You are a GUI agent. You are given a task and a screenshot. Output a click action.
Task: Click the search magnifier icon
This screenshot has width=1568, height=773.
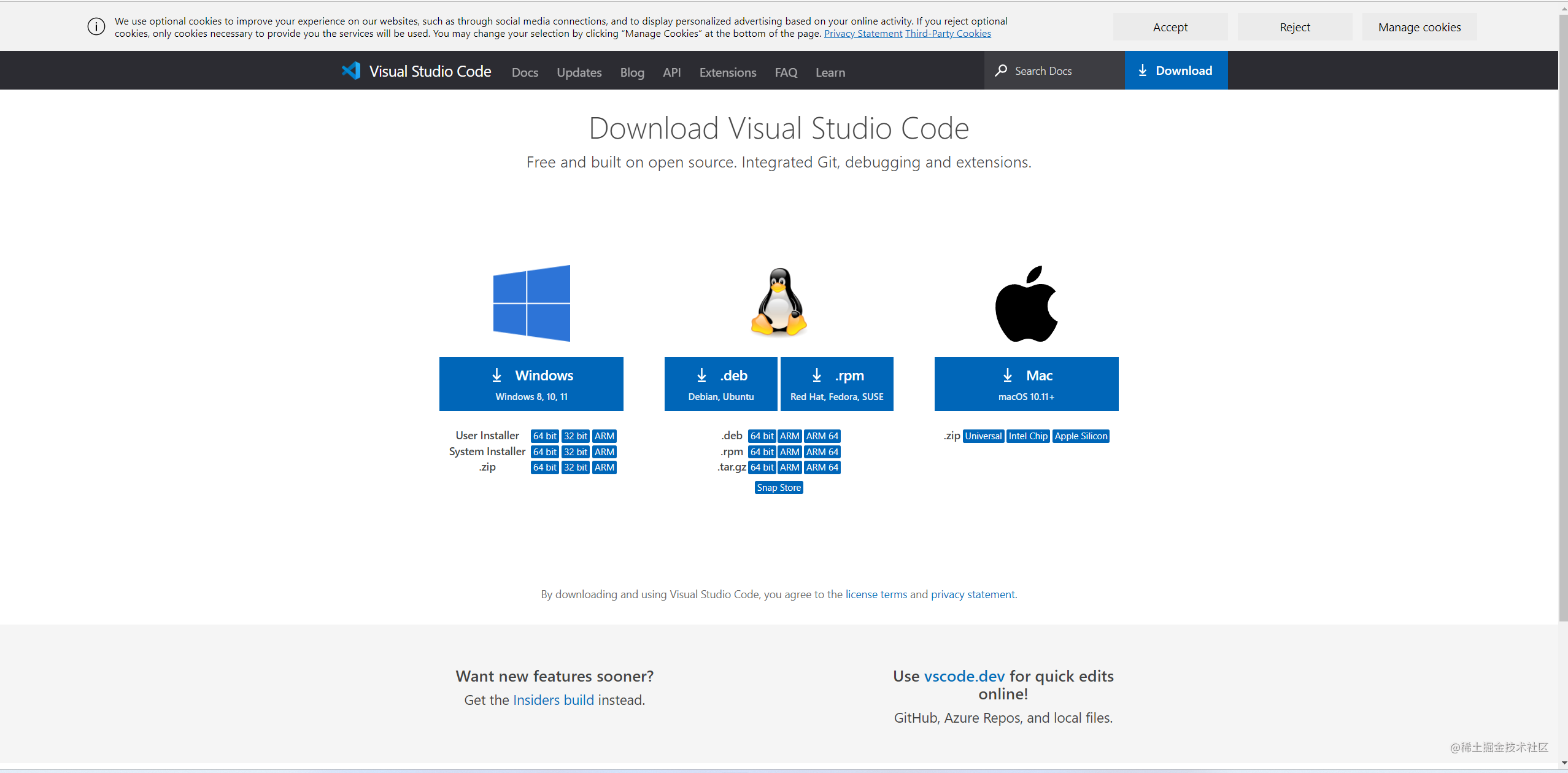1001,71
